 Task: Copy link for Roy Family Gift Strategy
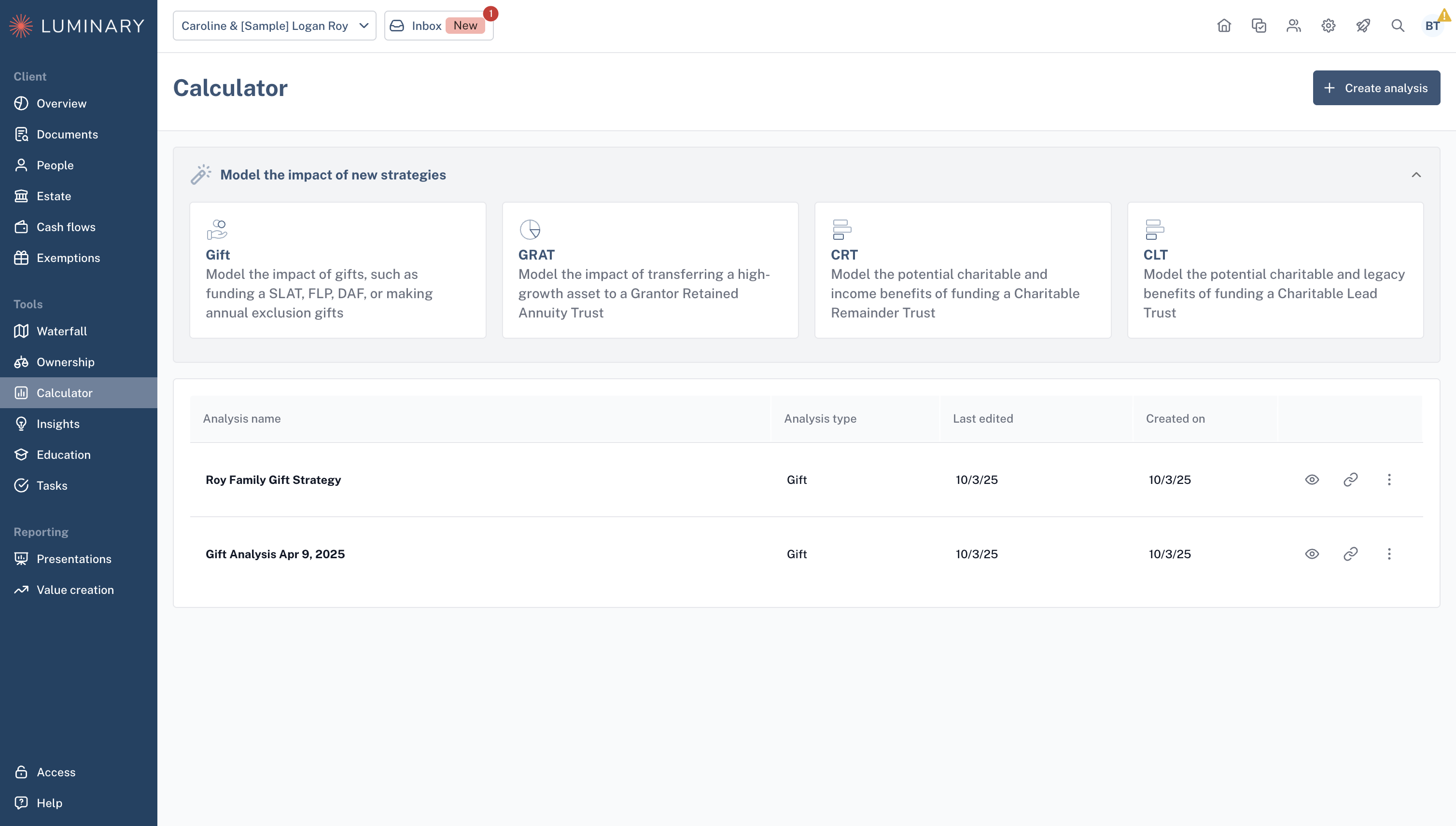[1350, 480]
